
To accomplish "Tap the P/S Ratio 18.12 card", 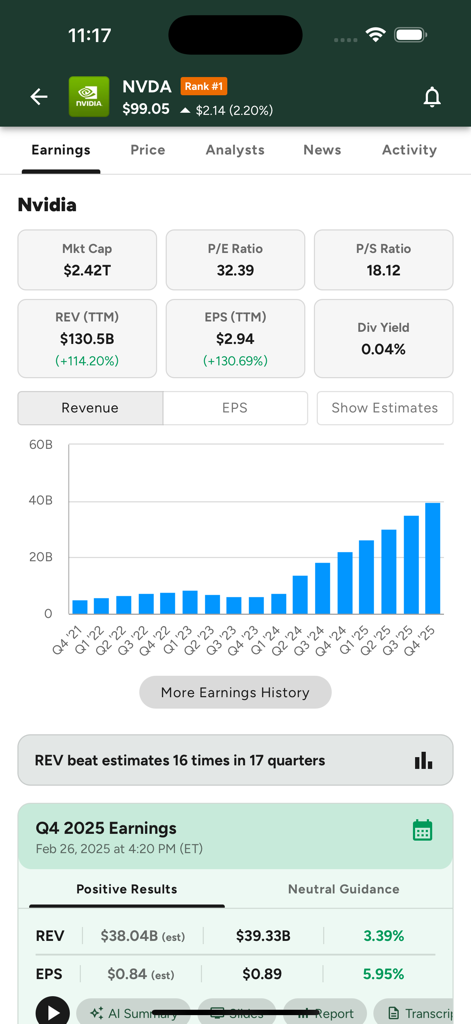I will [x=383, y=260].
